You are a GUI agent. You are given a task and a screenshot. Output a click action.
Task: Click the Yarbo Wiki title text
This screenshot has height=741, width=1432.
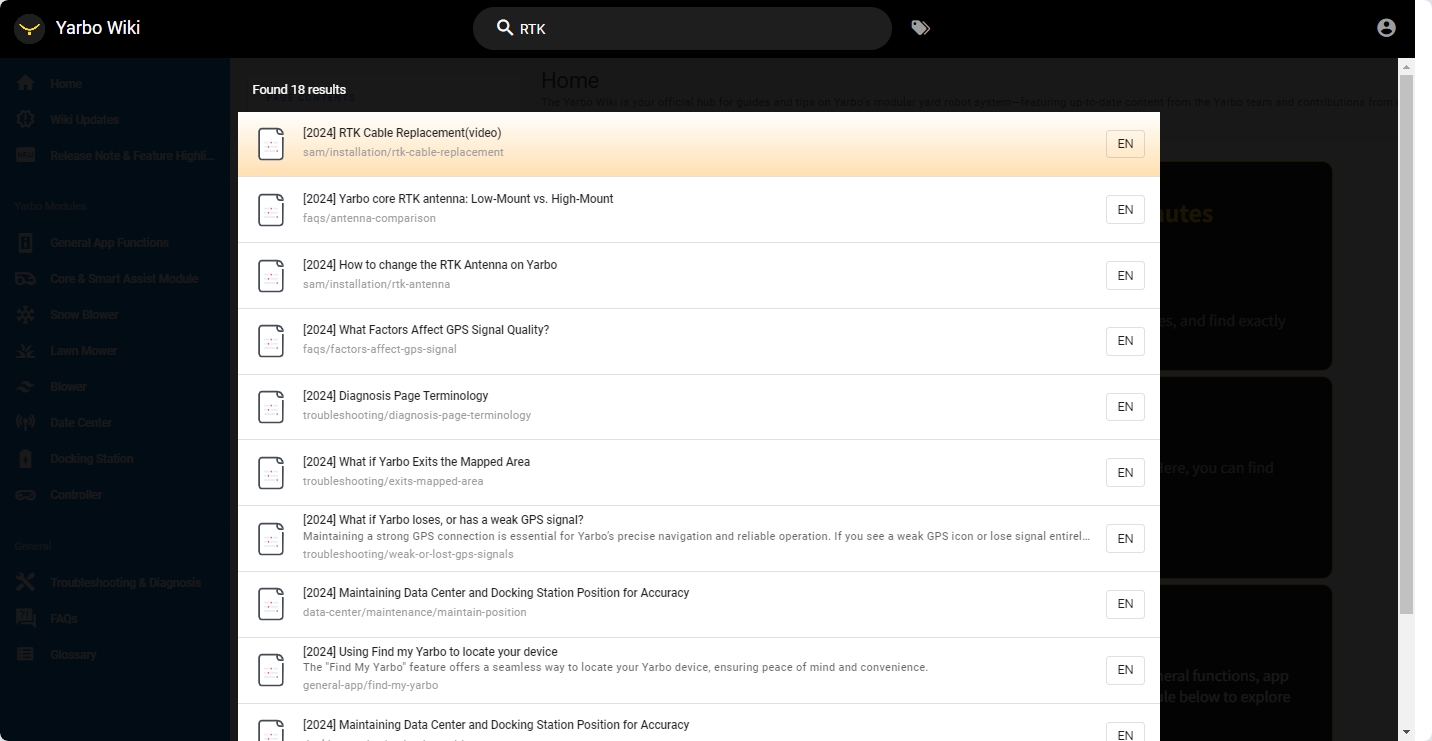tap(98, 28)
